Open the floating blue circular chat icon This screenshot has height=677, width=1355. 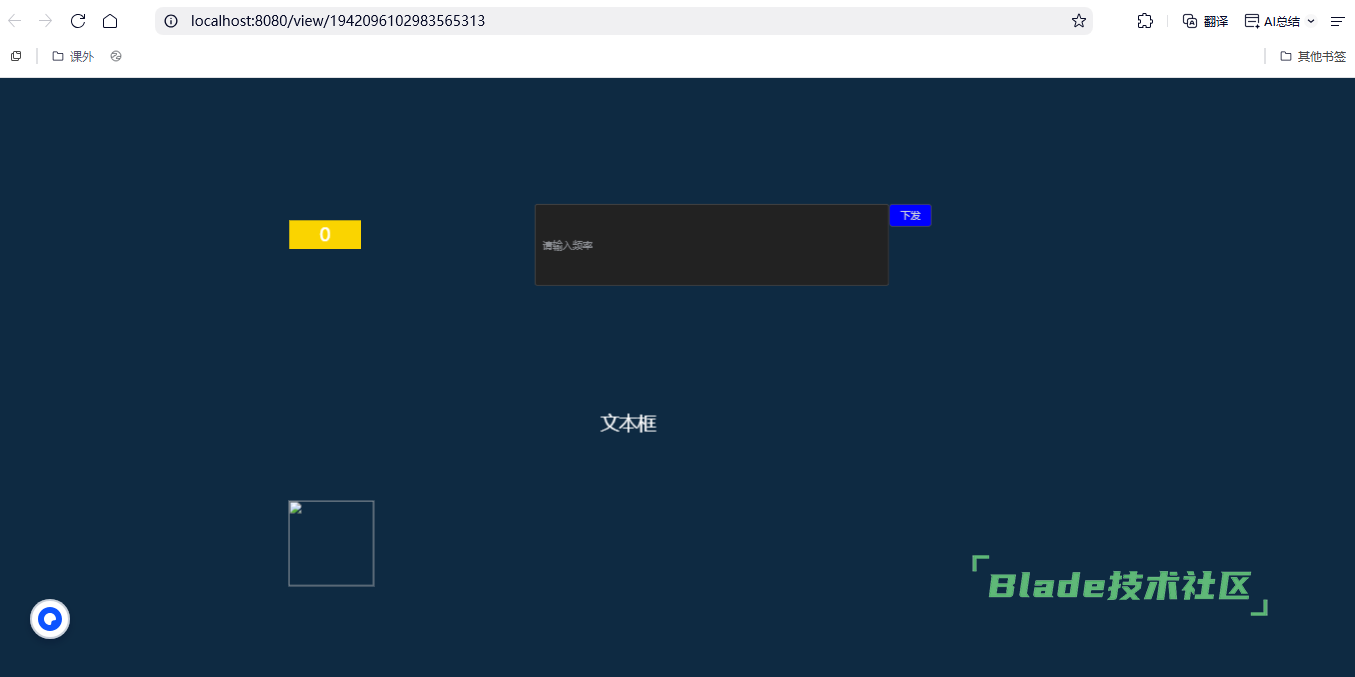50,619
